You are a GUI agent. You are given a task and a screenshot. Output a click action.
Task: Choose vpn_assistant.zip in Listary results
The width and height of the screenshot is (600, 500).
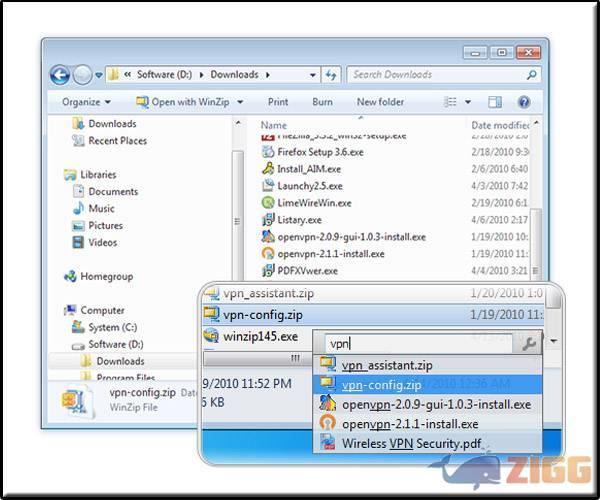tap(386, 366)
